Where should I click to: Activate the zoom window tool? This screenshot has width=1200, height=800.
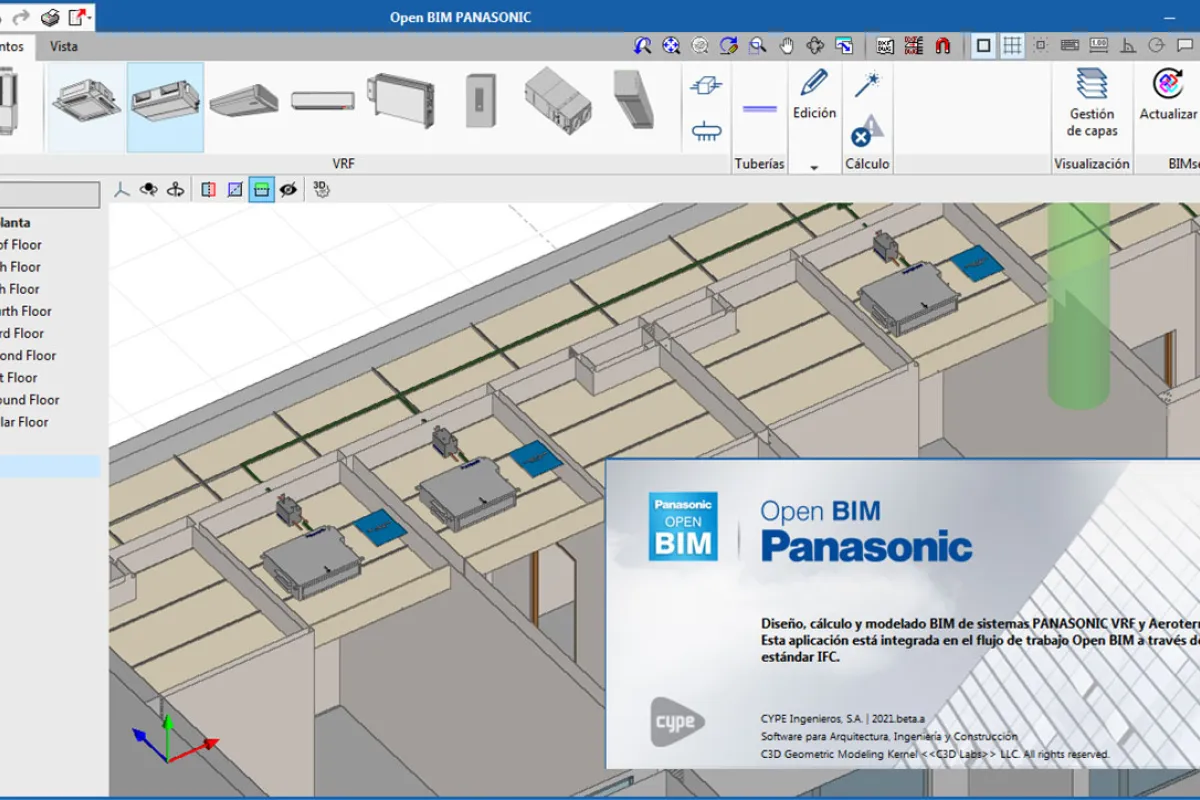(758, 45)
